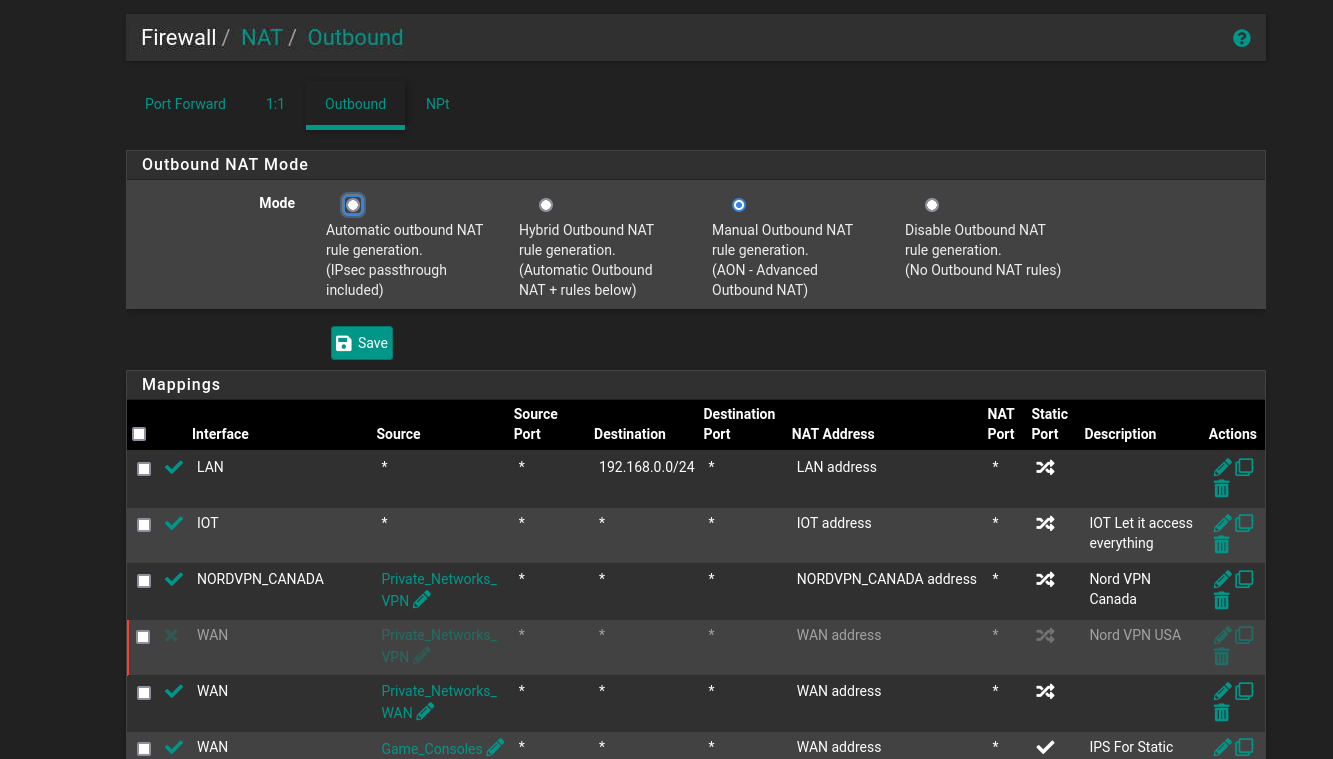
Task: Edit the LAN mapping rule
Action: pyautogui.click(x=1222, y=467)
